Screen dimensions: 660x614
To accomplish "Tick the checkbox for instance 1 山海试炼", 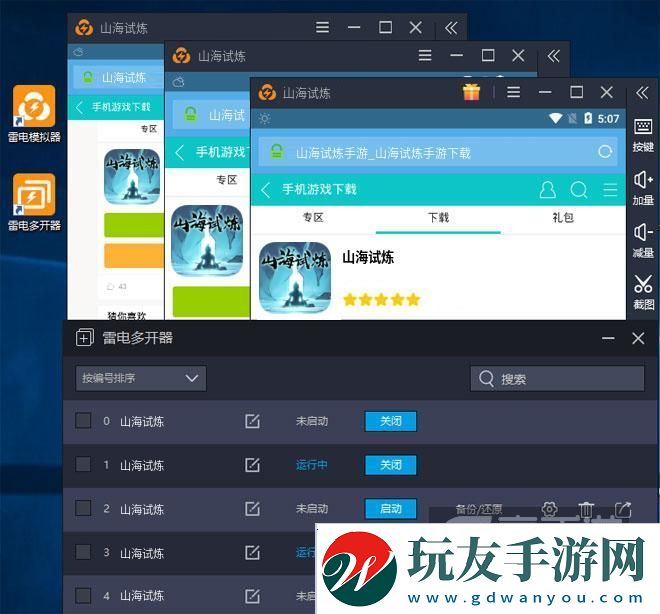I will pos(83,464).
